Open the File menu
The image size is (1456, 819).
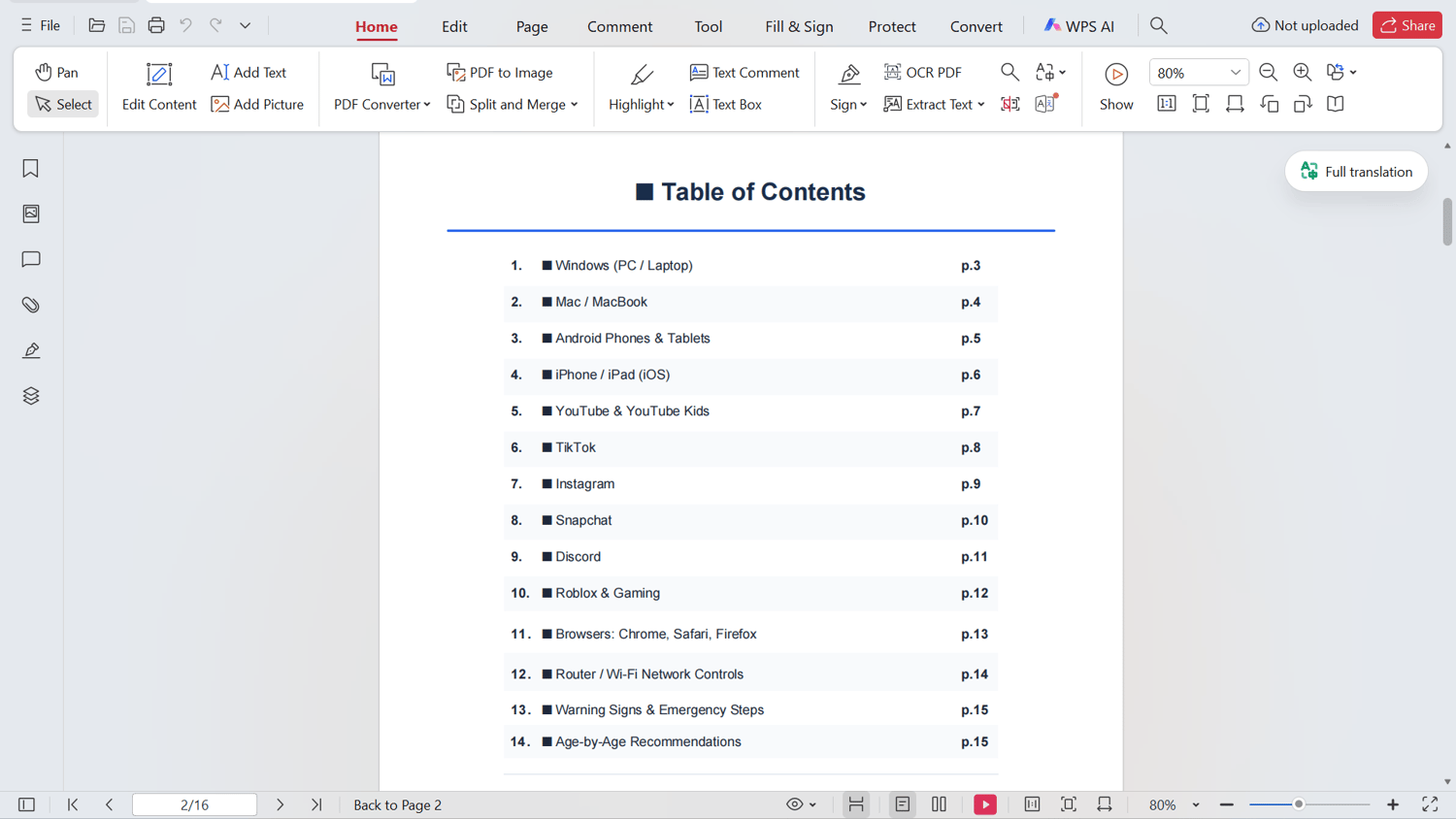tap(41, 25)
